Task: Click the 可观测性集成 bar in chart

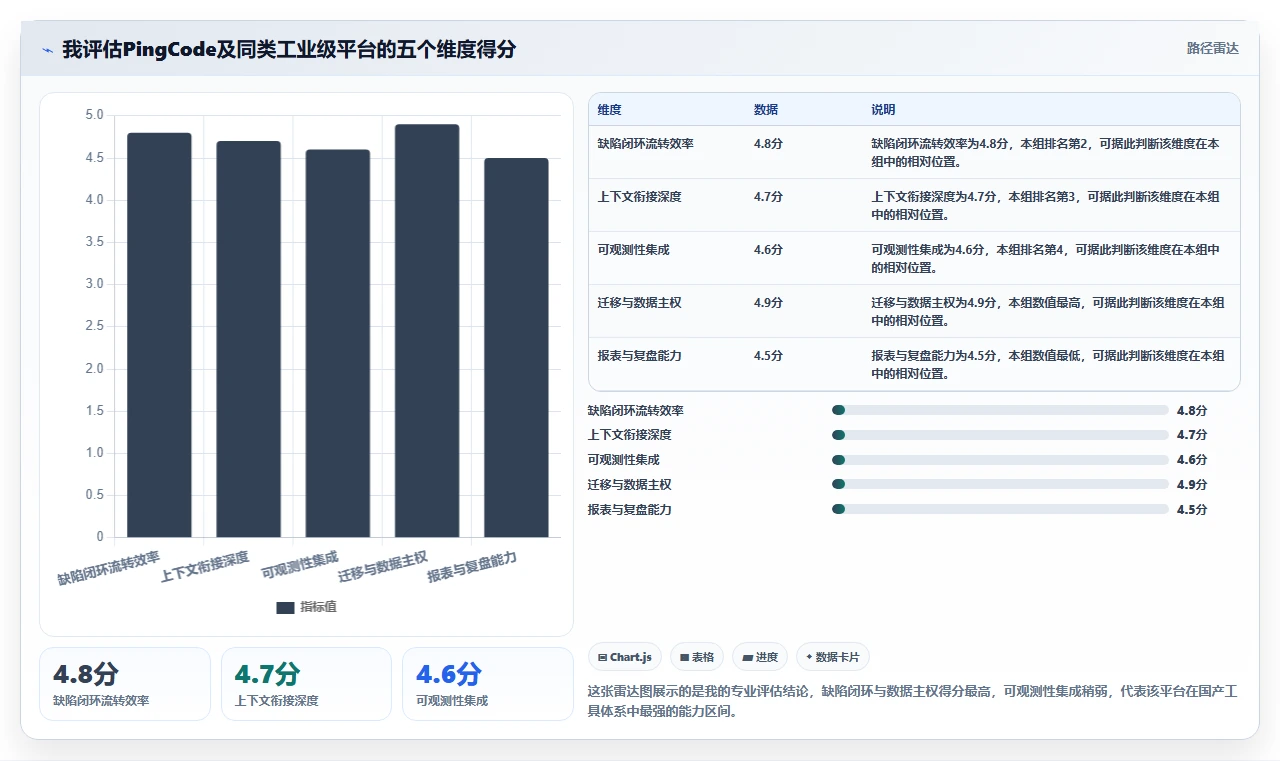Action: pos(338,343)
